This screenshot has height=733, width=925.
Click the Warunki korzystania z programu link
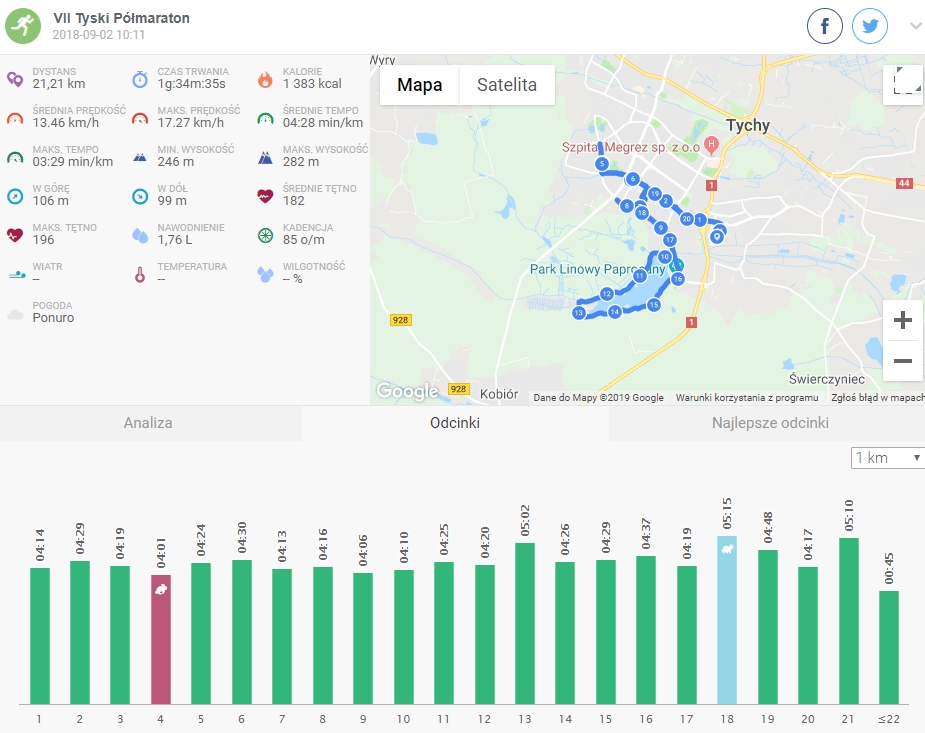746,397
